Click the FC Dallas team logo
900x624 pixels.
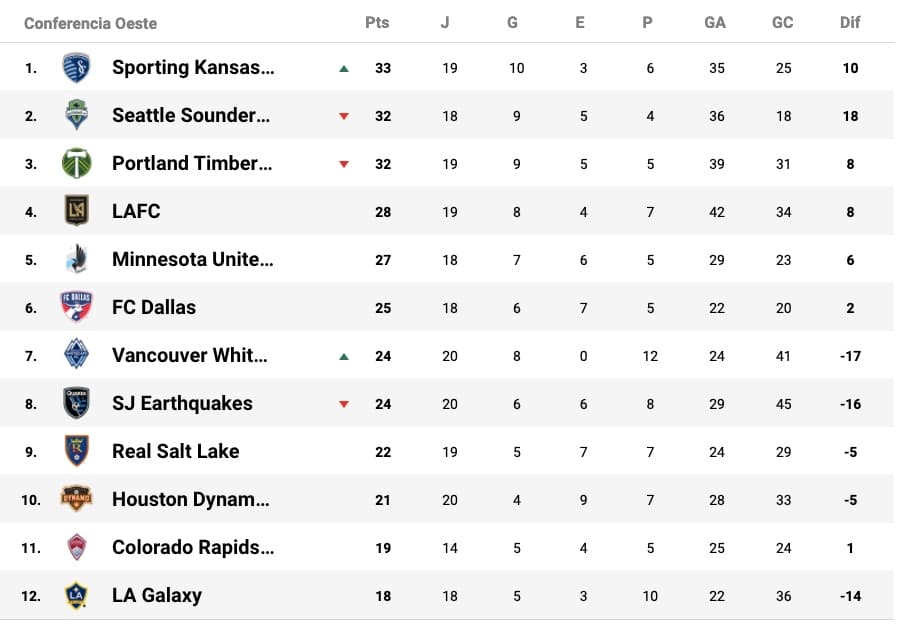point(76,307)
